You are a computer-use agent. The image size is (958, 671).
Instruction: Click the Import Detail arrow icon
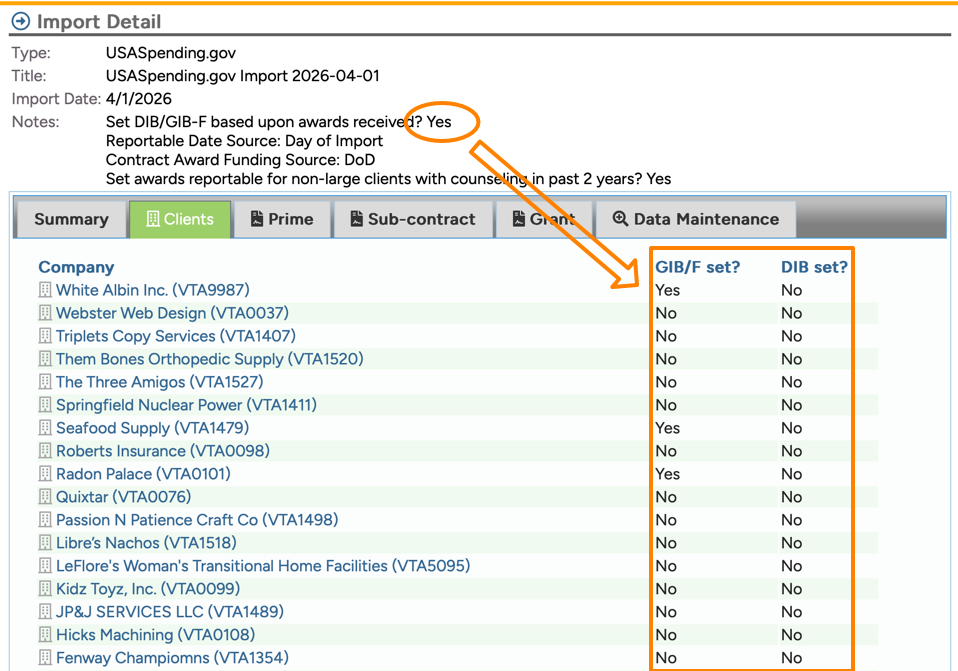(x=20, y=22)
